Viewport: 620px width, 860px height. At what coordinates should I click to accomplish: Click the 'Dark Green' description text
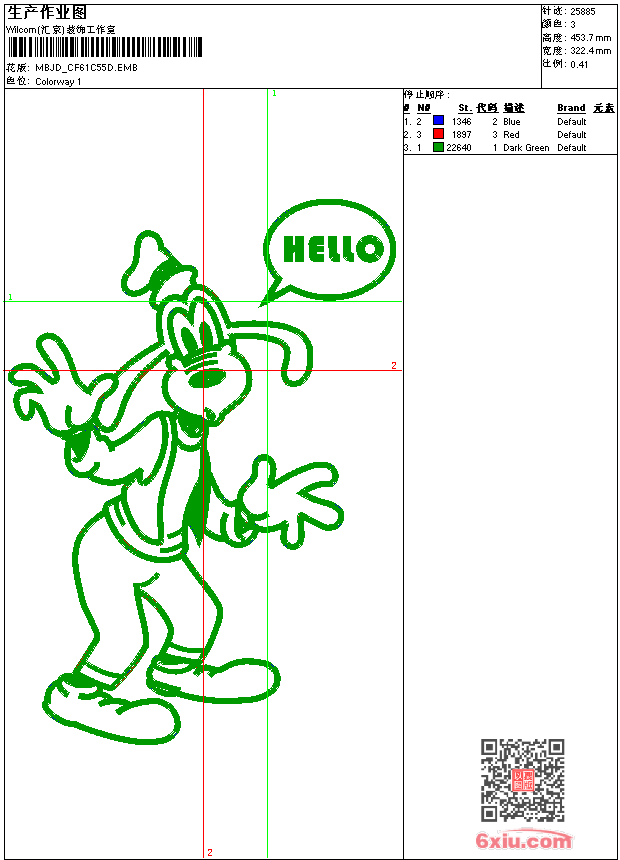[x=526, y=148]
